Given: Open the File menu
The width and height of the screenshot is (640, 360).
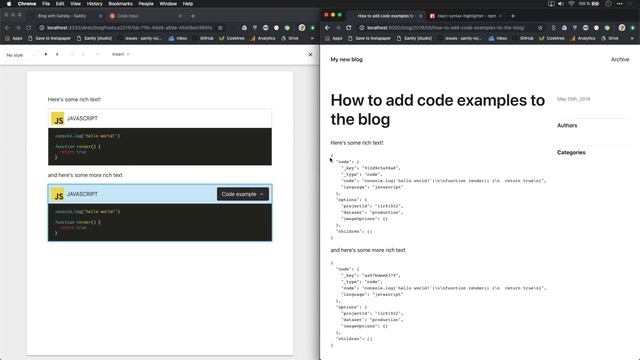Looking at the screenshot, I should pyautogui.click(x=46, y=4).
